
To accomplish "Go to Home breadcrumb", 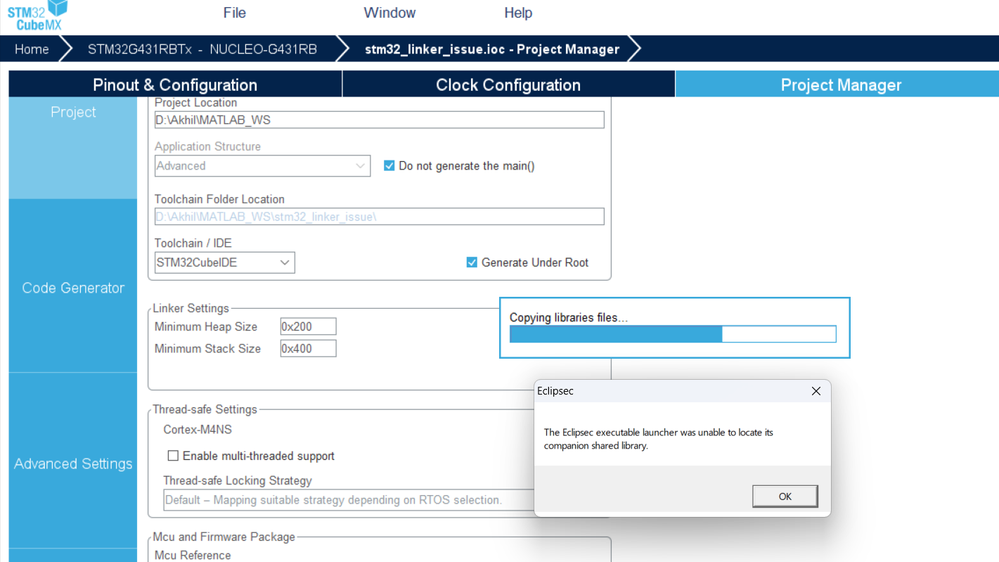I will tap(31, 49).
